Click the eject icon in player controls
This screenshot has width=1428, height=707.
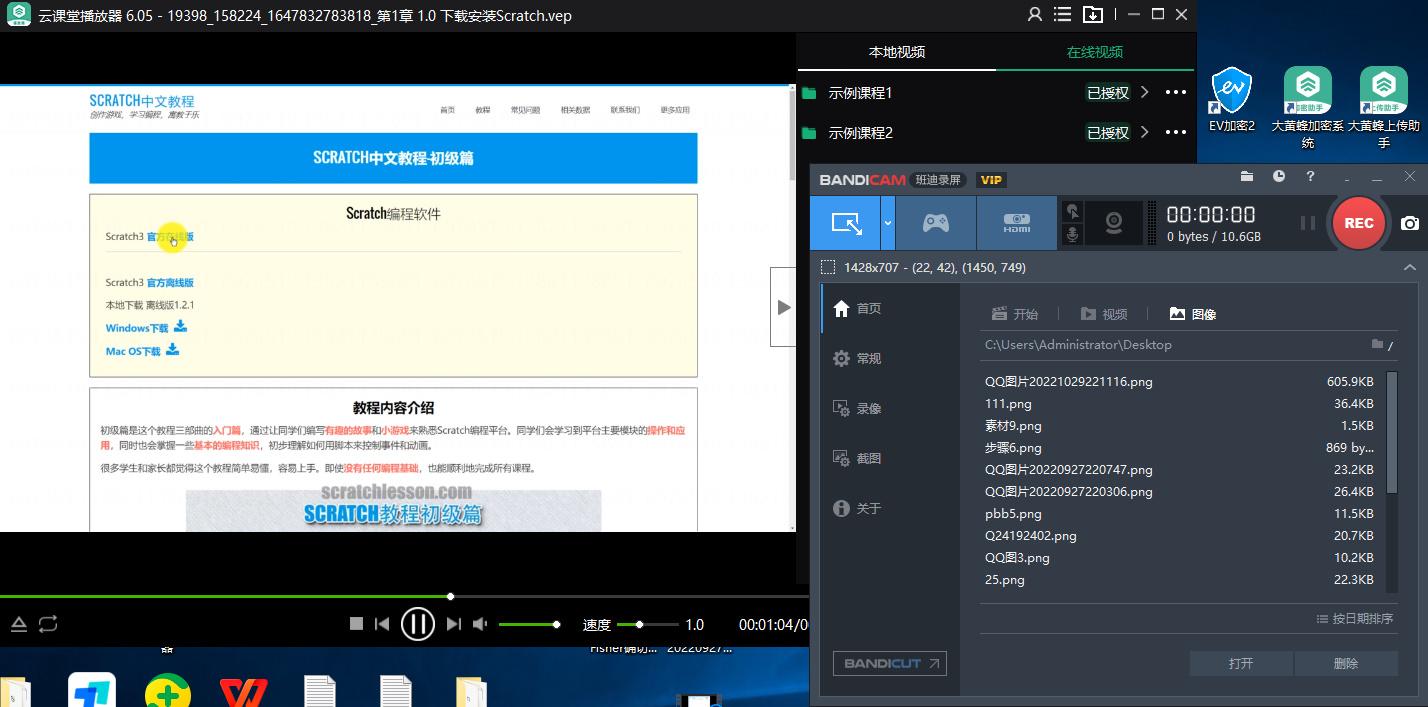click(x=19, y=624)
